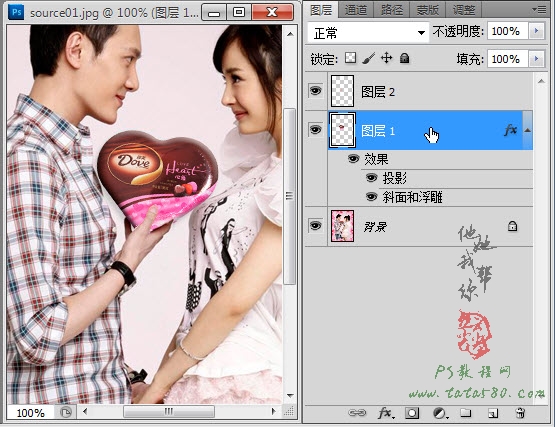Image resolution: width=555 pixels, height=427 pixels.
Task: Click the 不透明度 label
Action: [x=458, y=32]
